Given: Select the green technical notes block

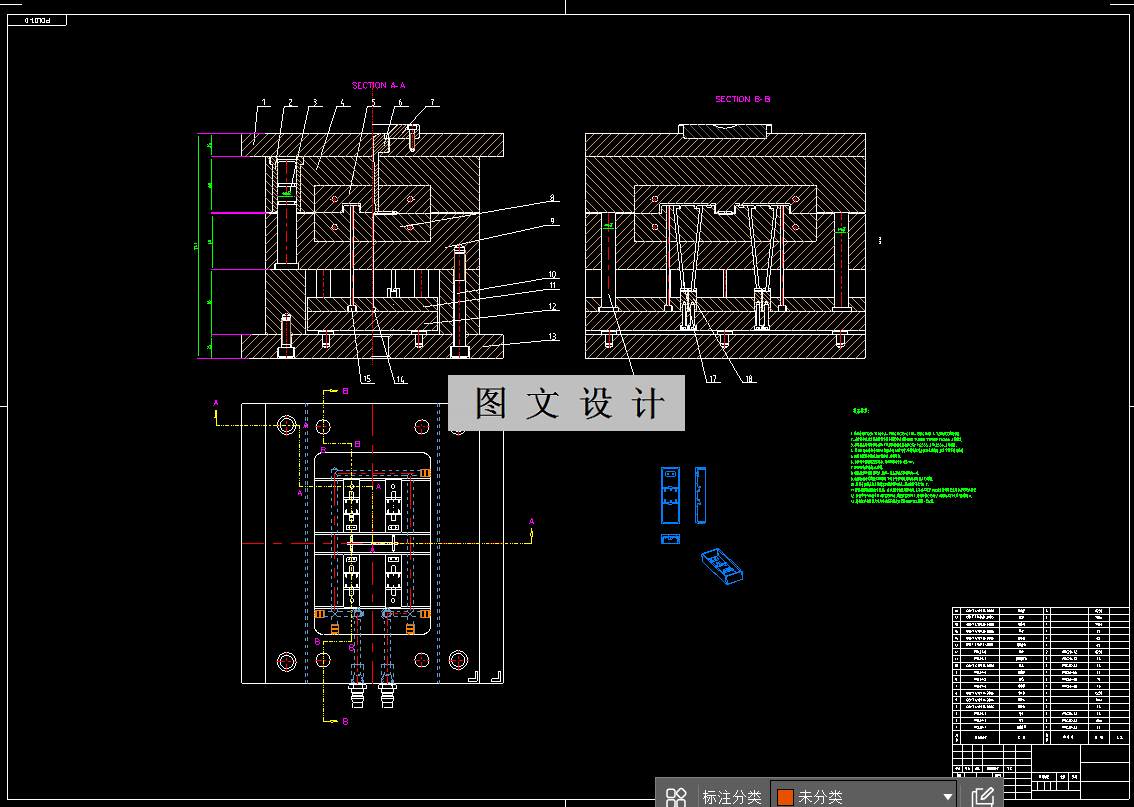Looking at the screenshot, I should (x=913, y=466).
